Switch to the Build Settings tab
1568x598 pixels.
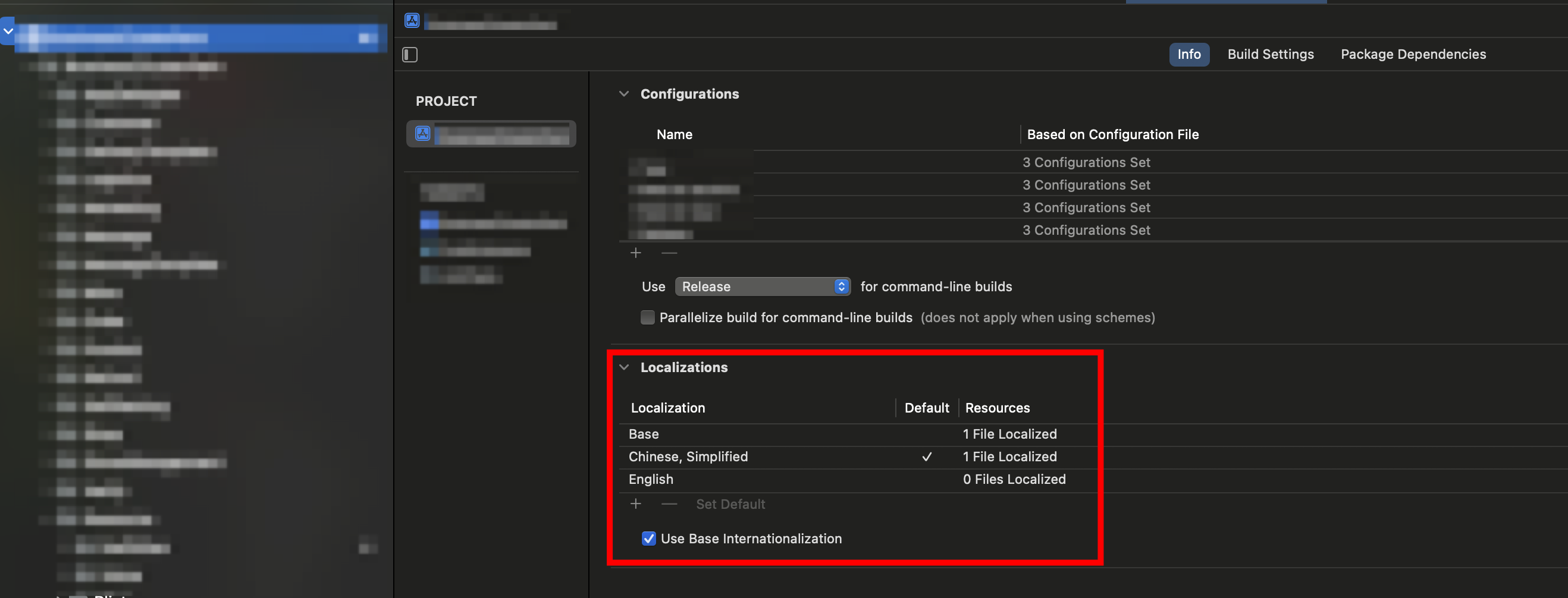pos(1271,54)
